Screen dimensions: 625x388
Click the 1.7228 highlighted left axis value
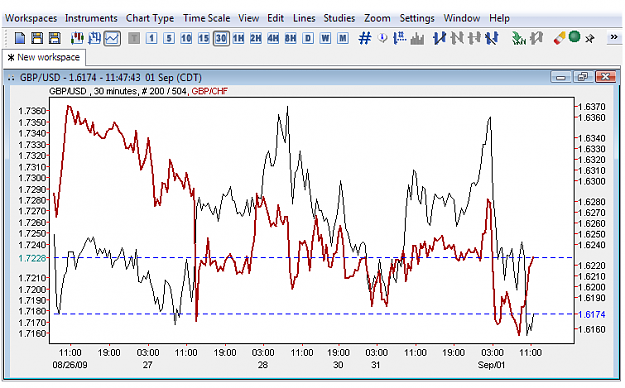click(x=32, y=258)
